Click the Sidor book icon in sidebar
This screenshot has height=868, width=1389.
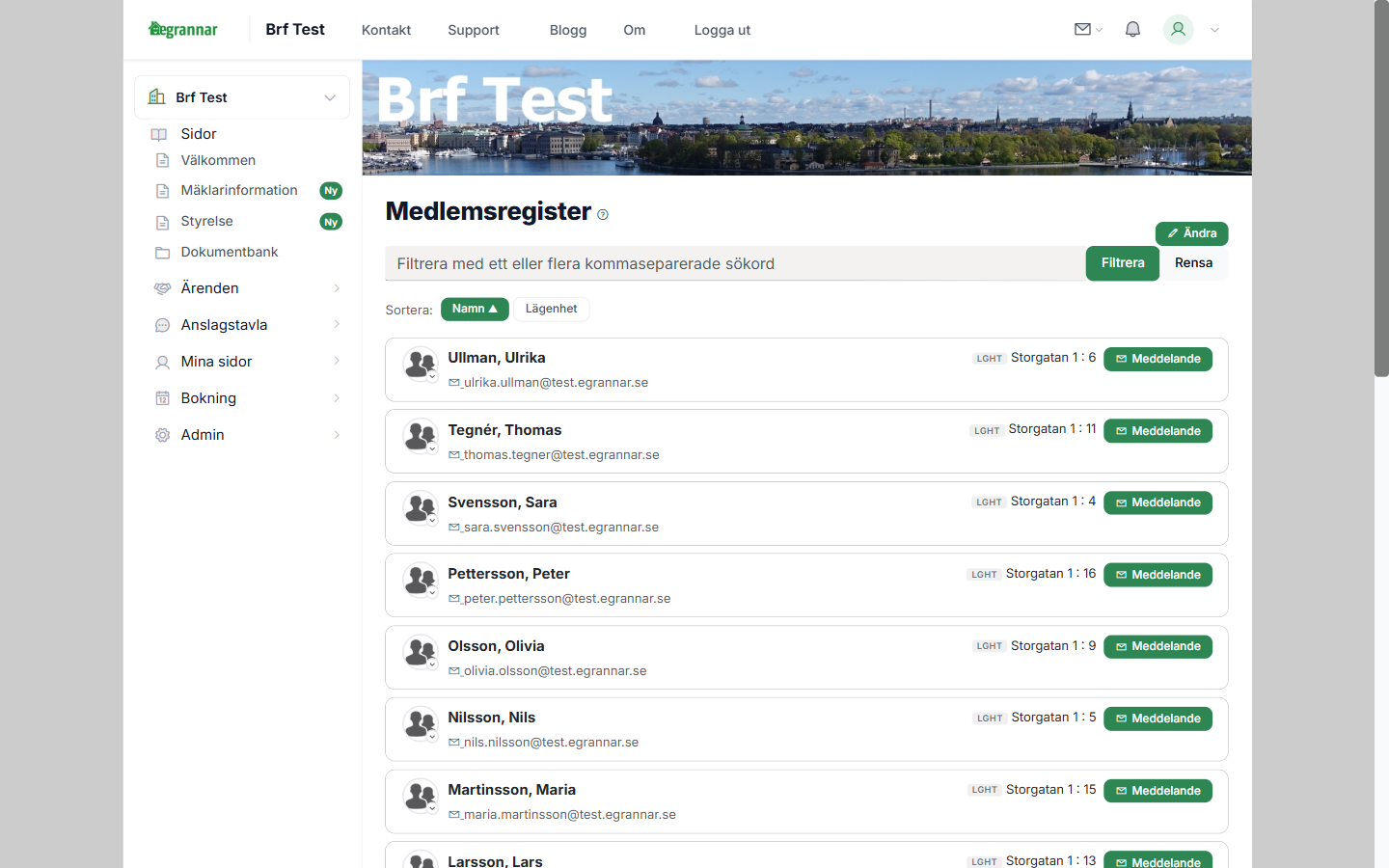click(159, 134)
